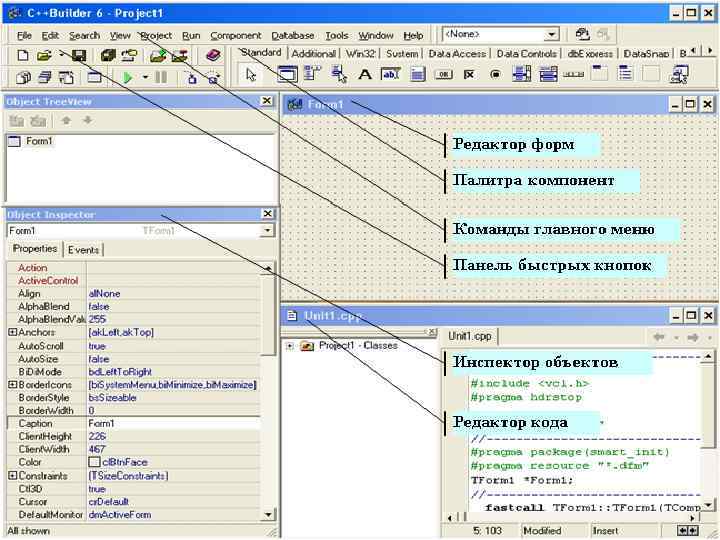
Task: Click the View Unit toolbar icon
Action: point(23,77)
